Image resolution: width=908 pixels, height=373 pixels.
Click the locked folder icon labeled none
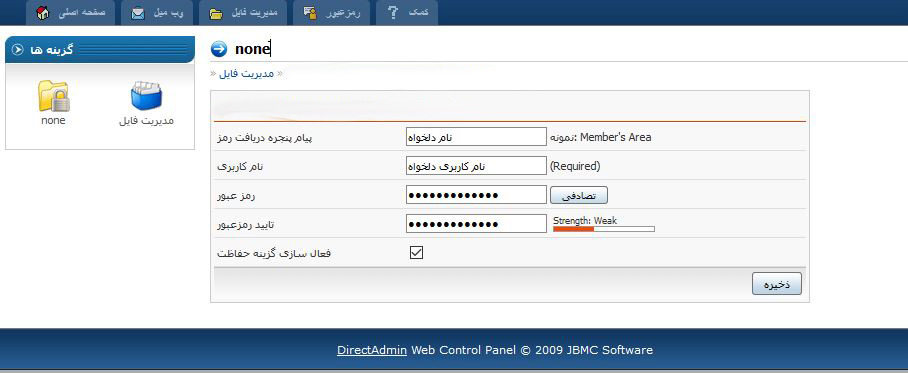[x=53, y=96]
